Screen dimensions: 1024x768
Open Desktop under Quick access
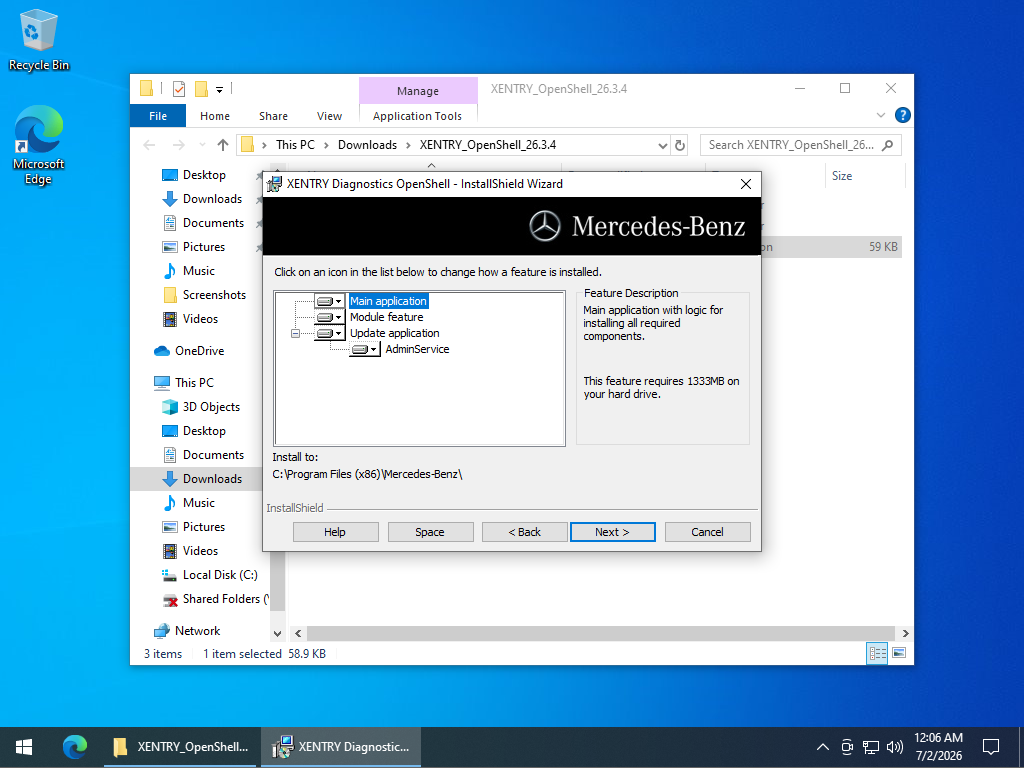click(204, 175)
